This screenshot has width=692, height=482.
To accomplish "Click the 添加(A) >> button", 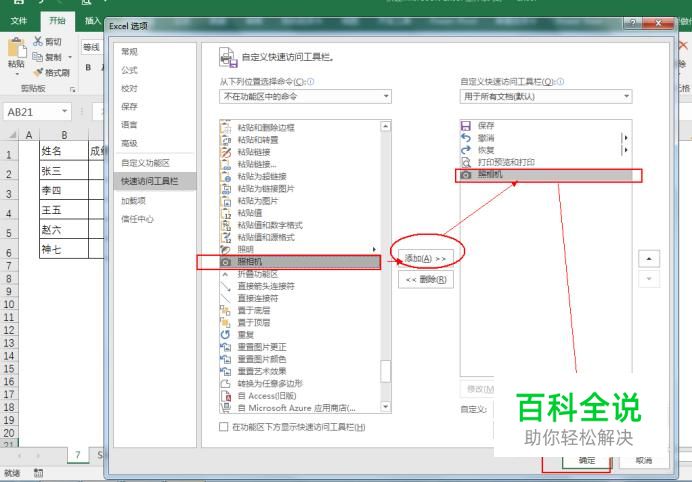I will click(x=426, y=258).
